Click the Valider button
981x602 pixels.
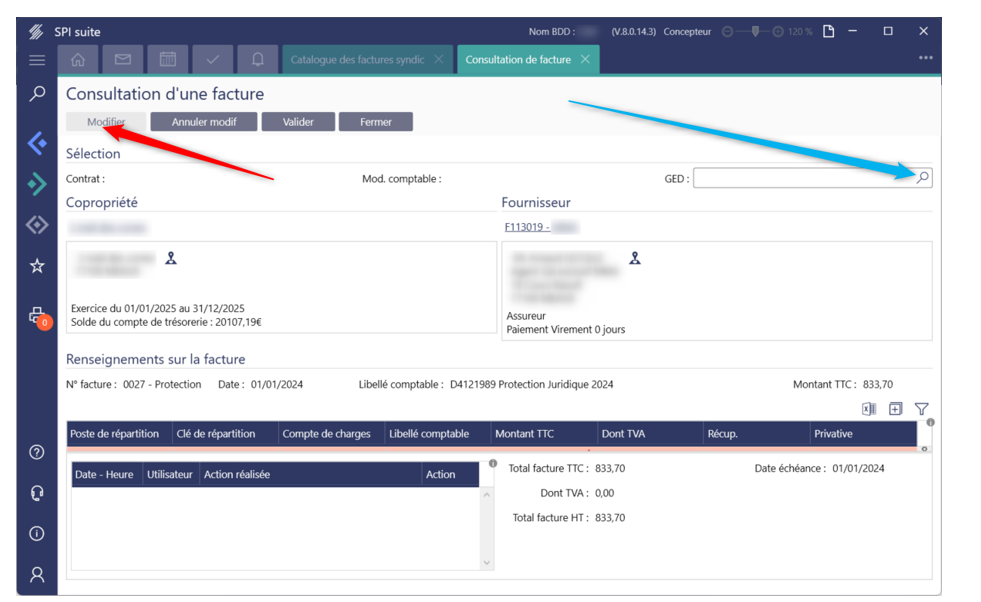(298, 122)
